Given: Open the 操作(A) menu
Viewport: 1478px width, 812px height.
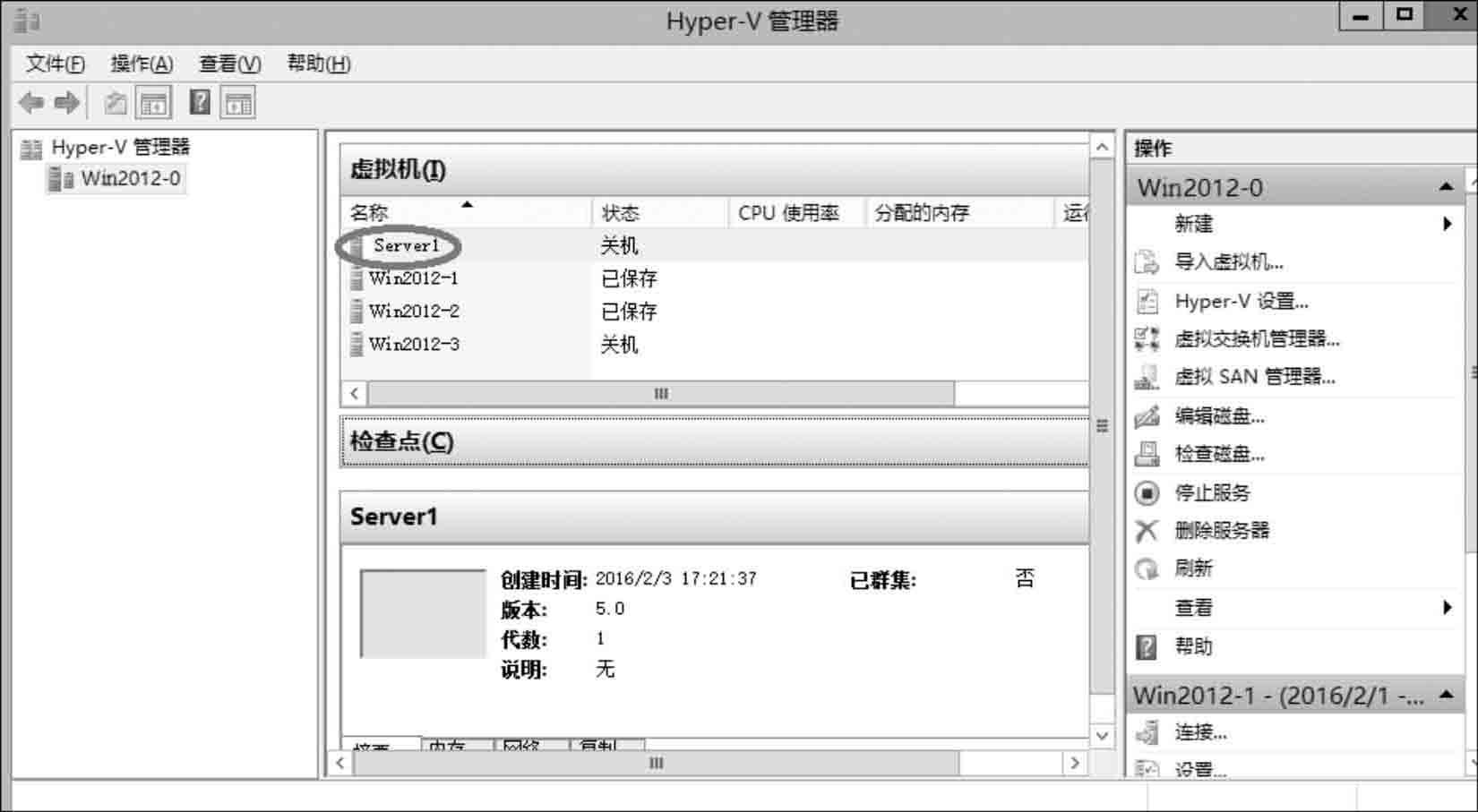Looking at the screenshot, I should click(142, 64).
